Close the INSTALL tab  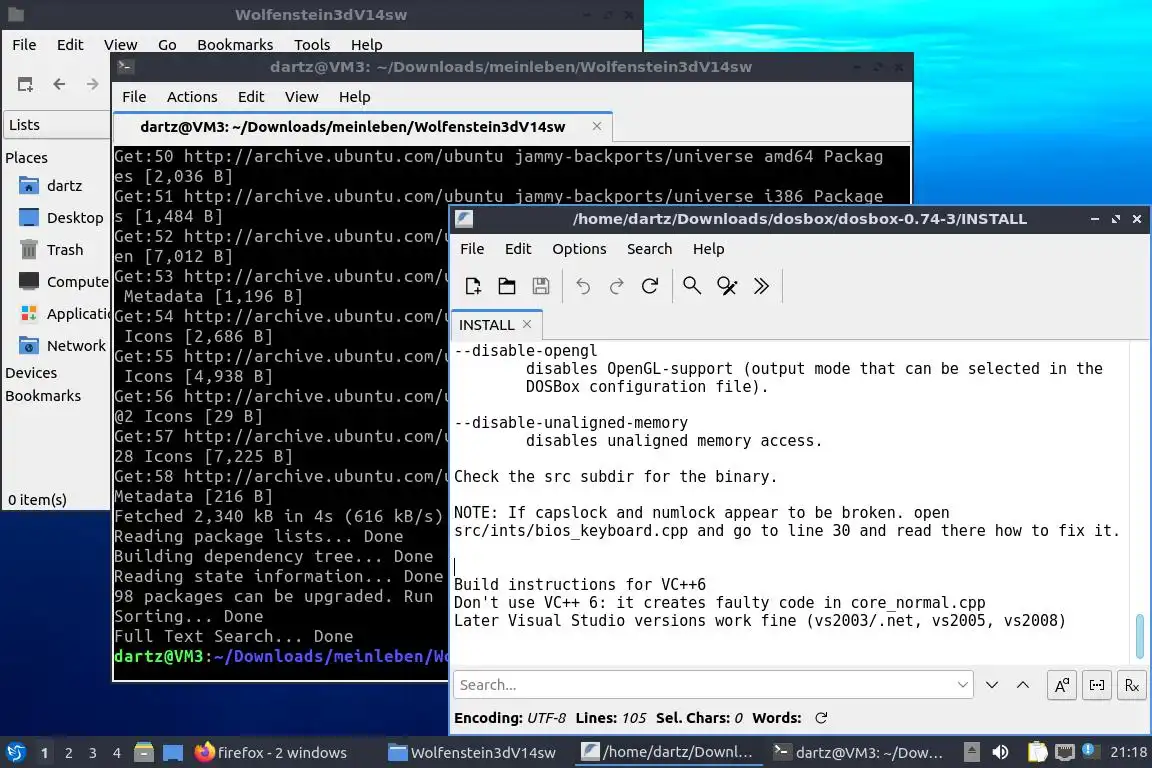(527, 324)
